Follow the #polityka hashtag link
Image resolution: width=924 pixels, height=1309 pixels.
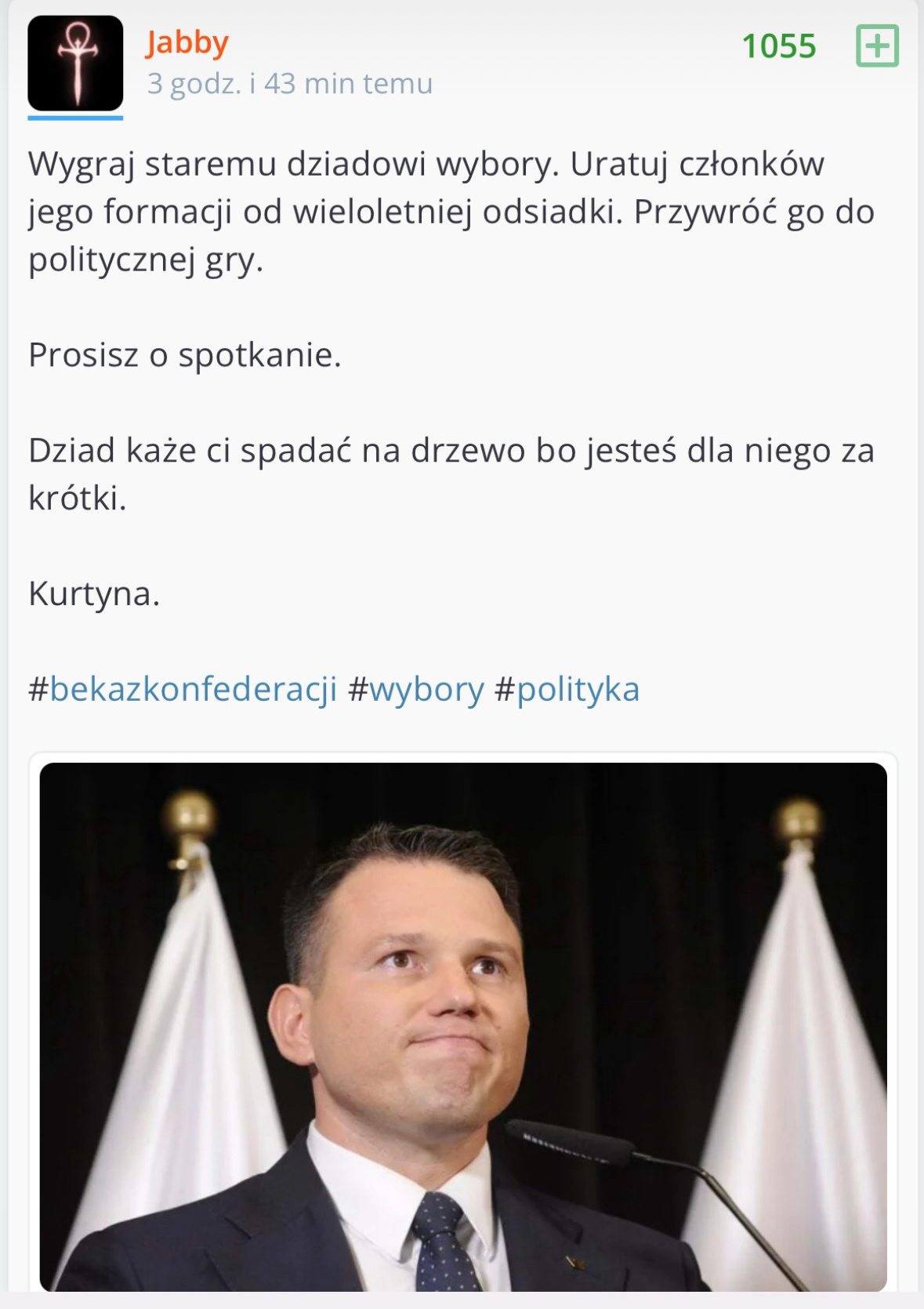pyautogui.click(x=567, y=689)
